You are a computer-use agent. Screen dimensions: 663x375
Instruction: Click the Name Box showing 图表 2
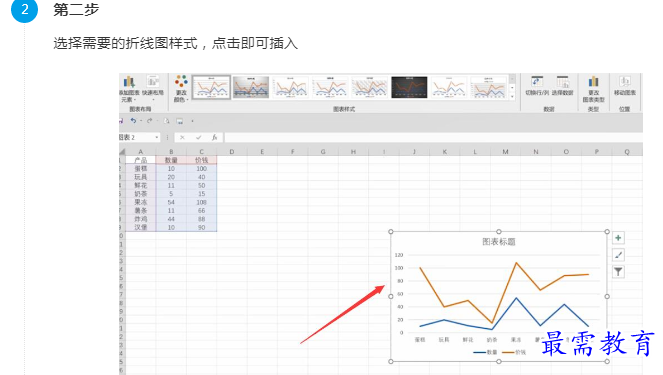pos(136,137)
